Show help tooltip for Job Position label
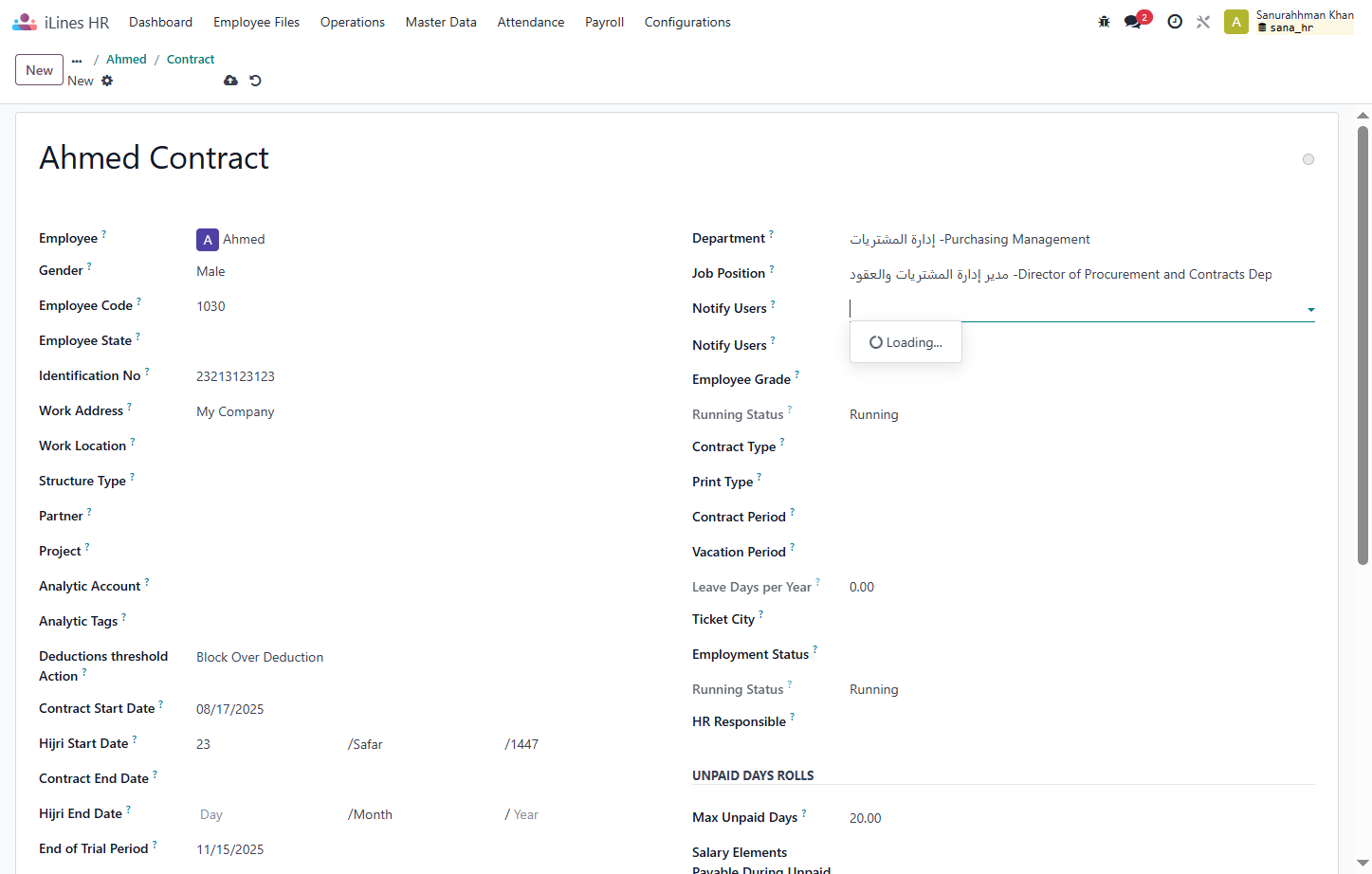The image size is (1372, 874). coord(772,268)
